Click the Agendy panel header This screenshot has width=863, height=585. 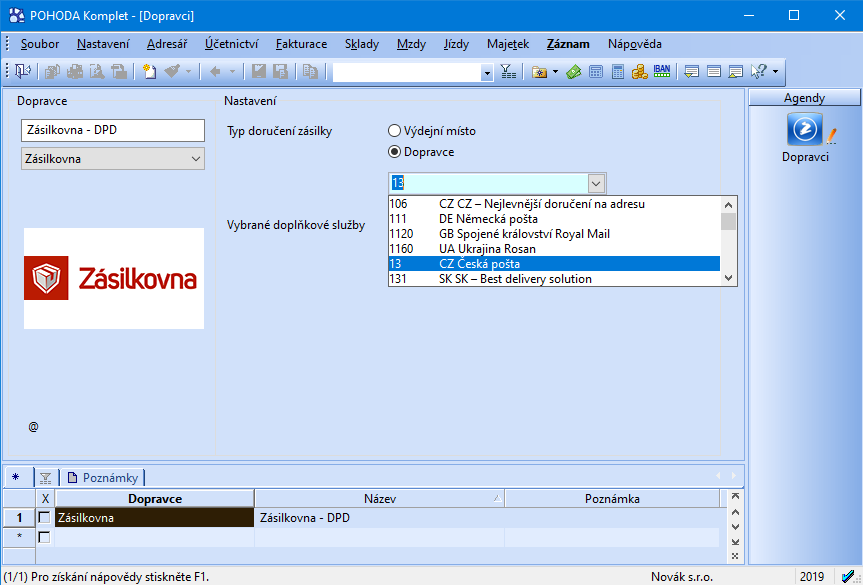click(x=804, y=98)
